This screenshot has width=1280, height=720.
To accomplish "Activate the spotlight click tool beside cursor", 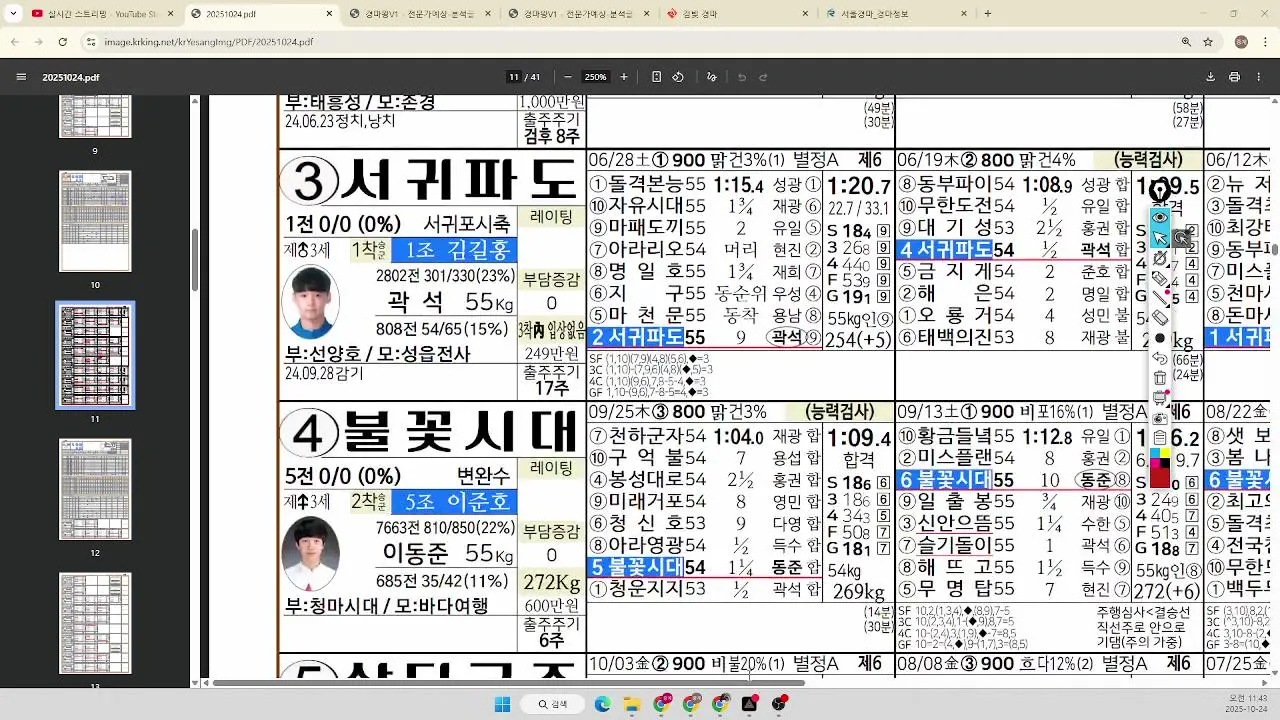I will [1181, 238].
